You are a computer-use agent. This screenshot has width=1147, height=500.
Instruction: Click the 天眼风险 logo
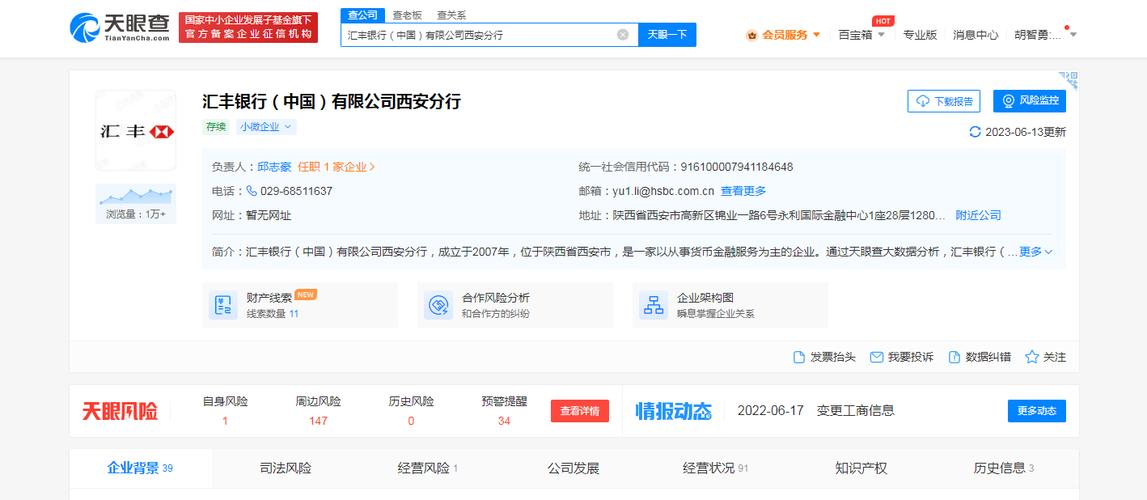[x=119, y=411]
